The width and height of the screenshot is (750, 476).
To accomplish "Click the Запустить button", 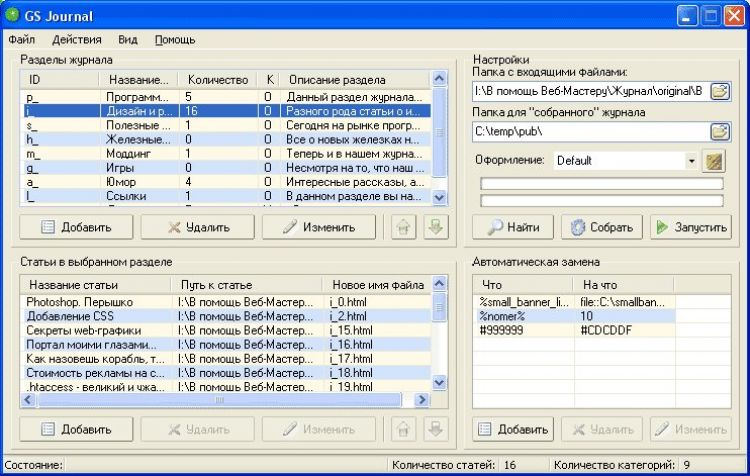I will [x=691, y=227].
